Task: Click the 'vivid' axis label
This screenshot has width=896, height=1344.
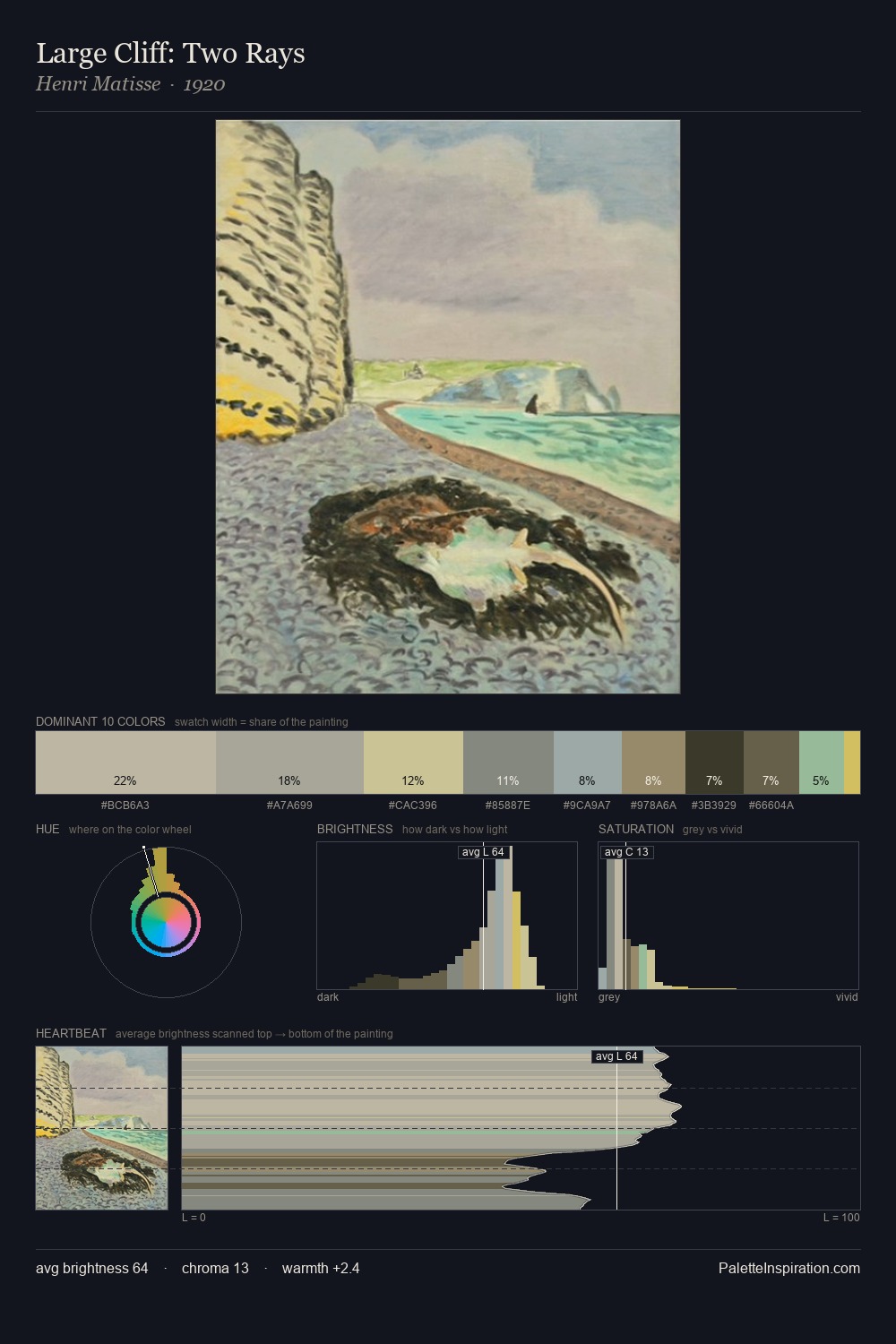Action: tap(847, 997)
